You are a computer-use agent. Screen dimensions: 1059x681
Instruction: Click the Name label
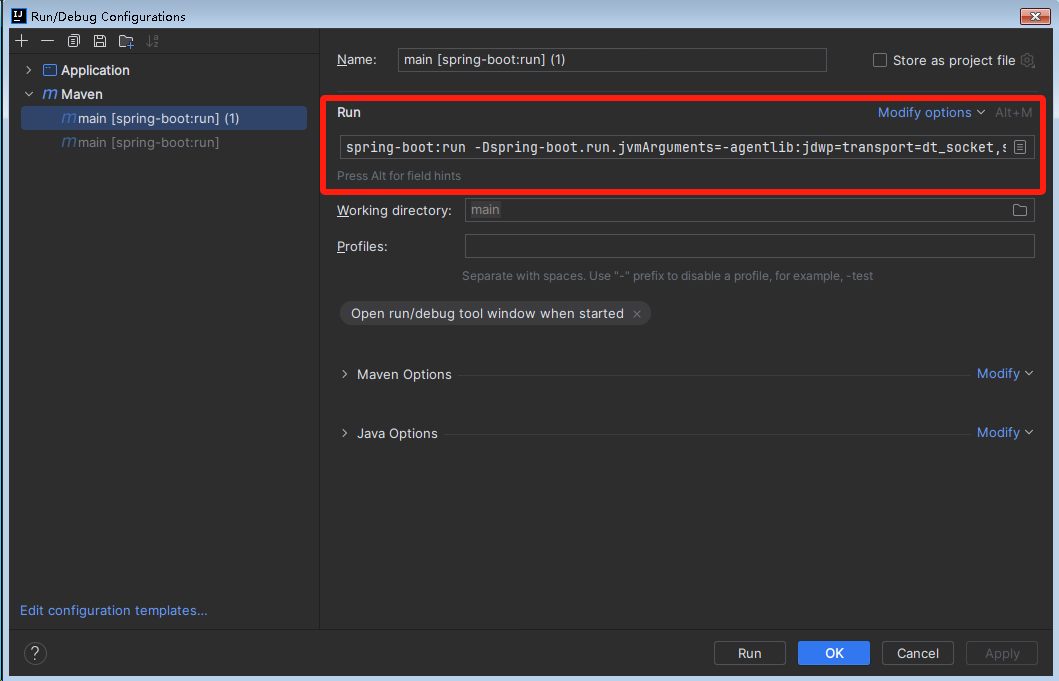pyautogui.click(x=357, y=59)
